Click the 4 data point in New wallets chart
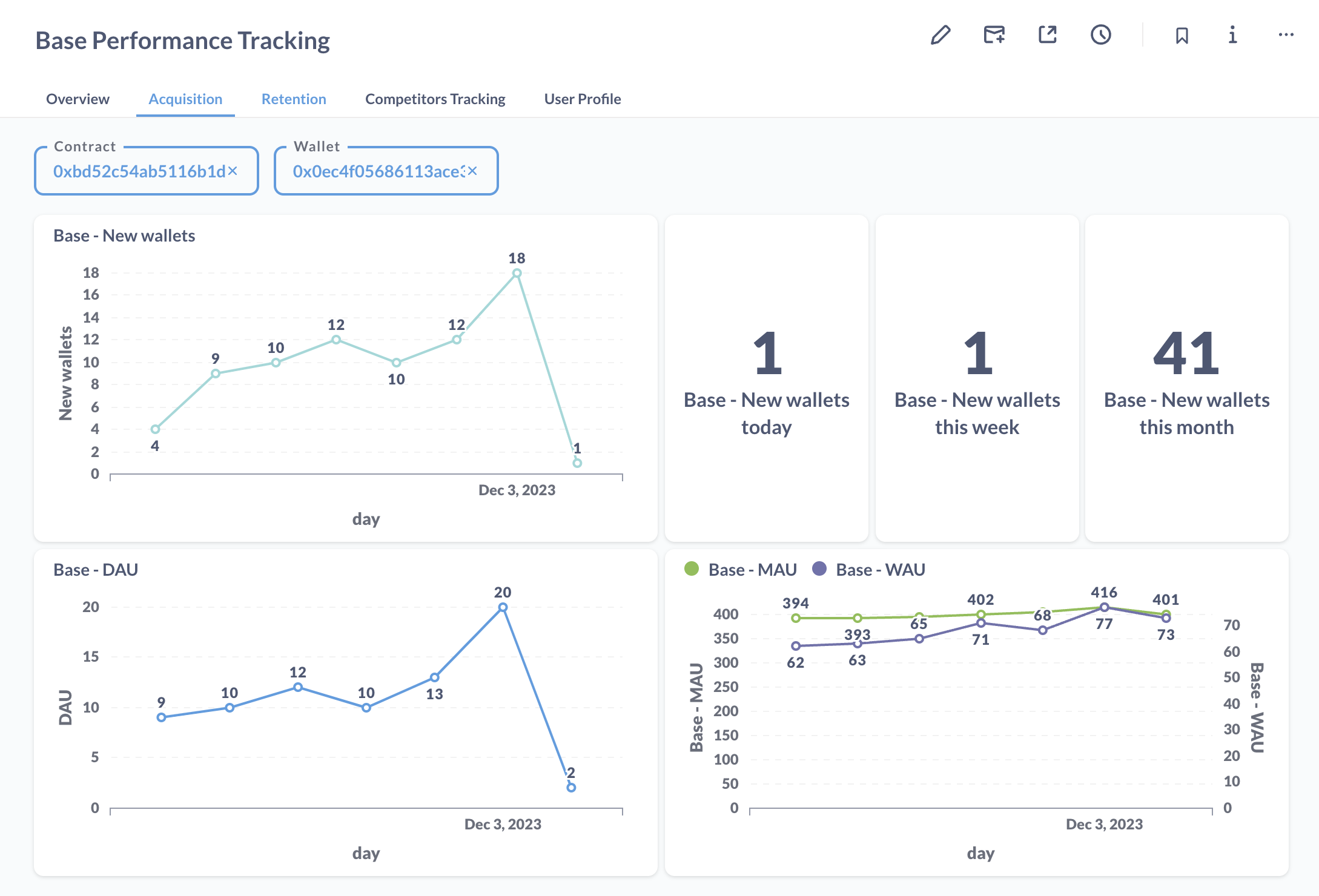Screen dimensions: 1319x896 pos(155,429)
